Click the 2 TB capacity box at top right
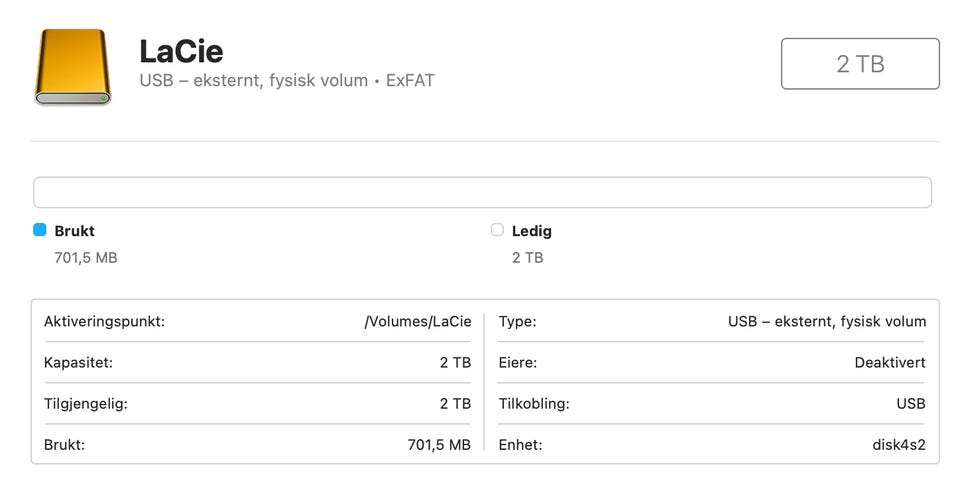This screenshot has width=960, height=483. pos(860,64)
